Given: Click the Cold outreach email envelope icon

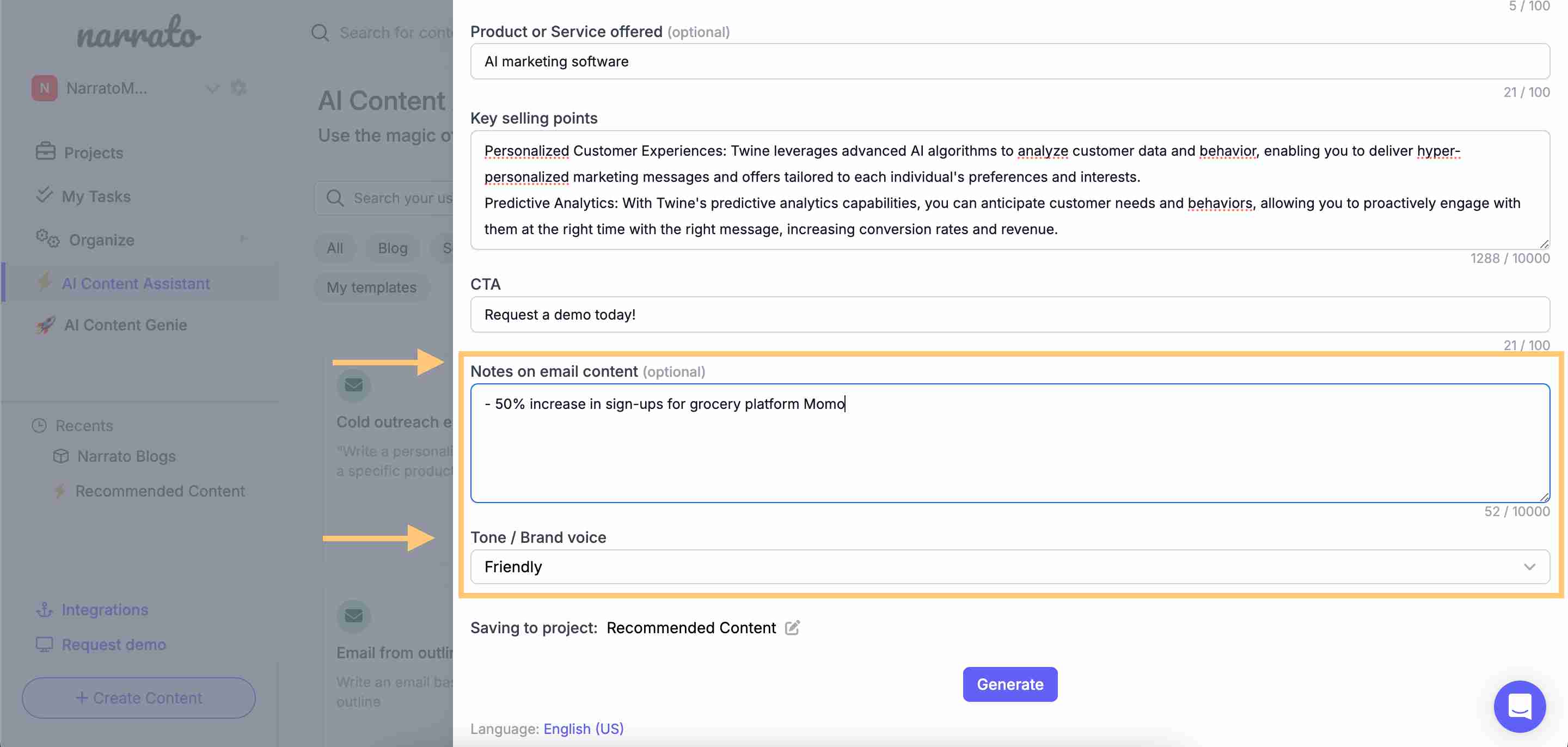Looking at the screenshot, I should click(x=354, y=385).
